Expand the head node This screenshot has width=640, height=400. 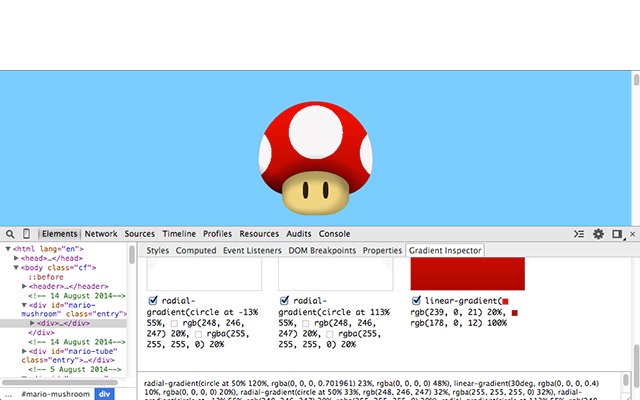(16, 258)
